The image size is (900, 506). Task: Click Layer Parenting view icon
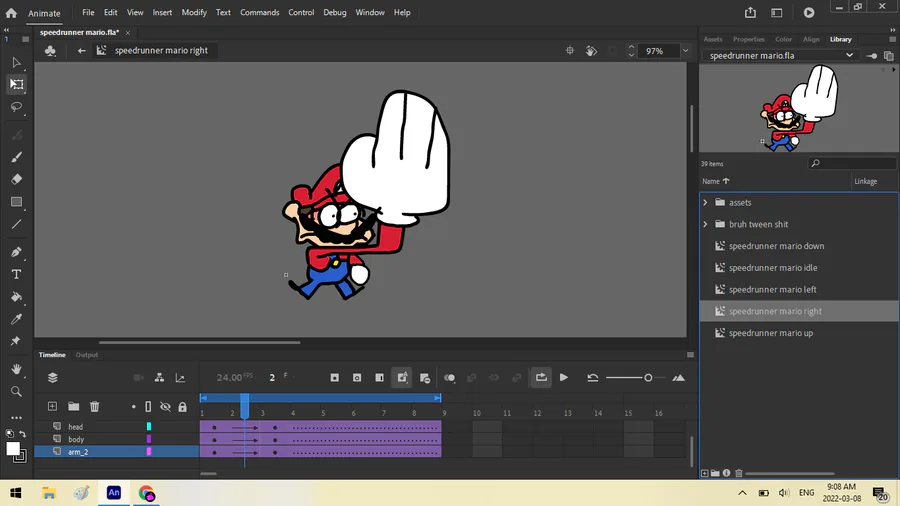tap(159, 377)
